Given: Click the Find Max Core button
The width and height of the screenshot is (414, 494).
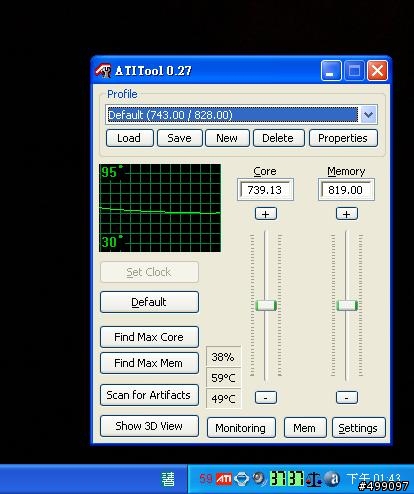Looking at the screenshot, I should click(x=149, y=337).
